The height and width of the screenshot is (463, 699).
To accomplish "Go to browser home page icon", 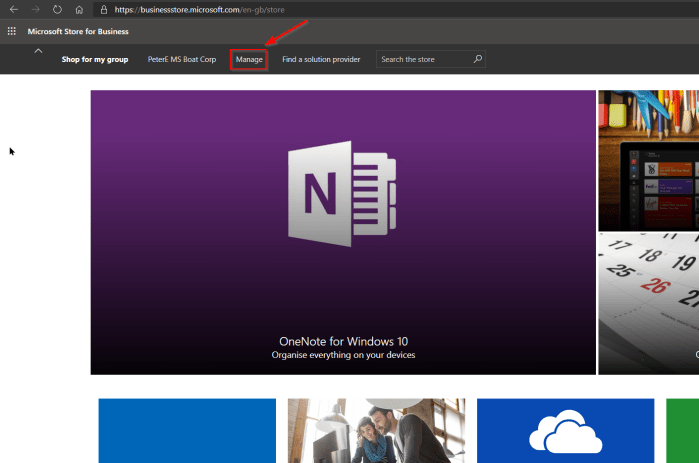I will [x=79, y=9].
